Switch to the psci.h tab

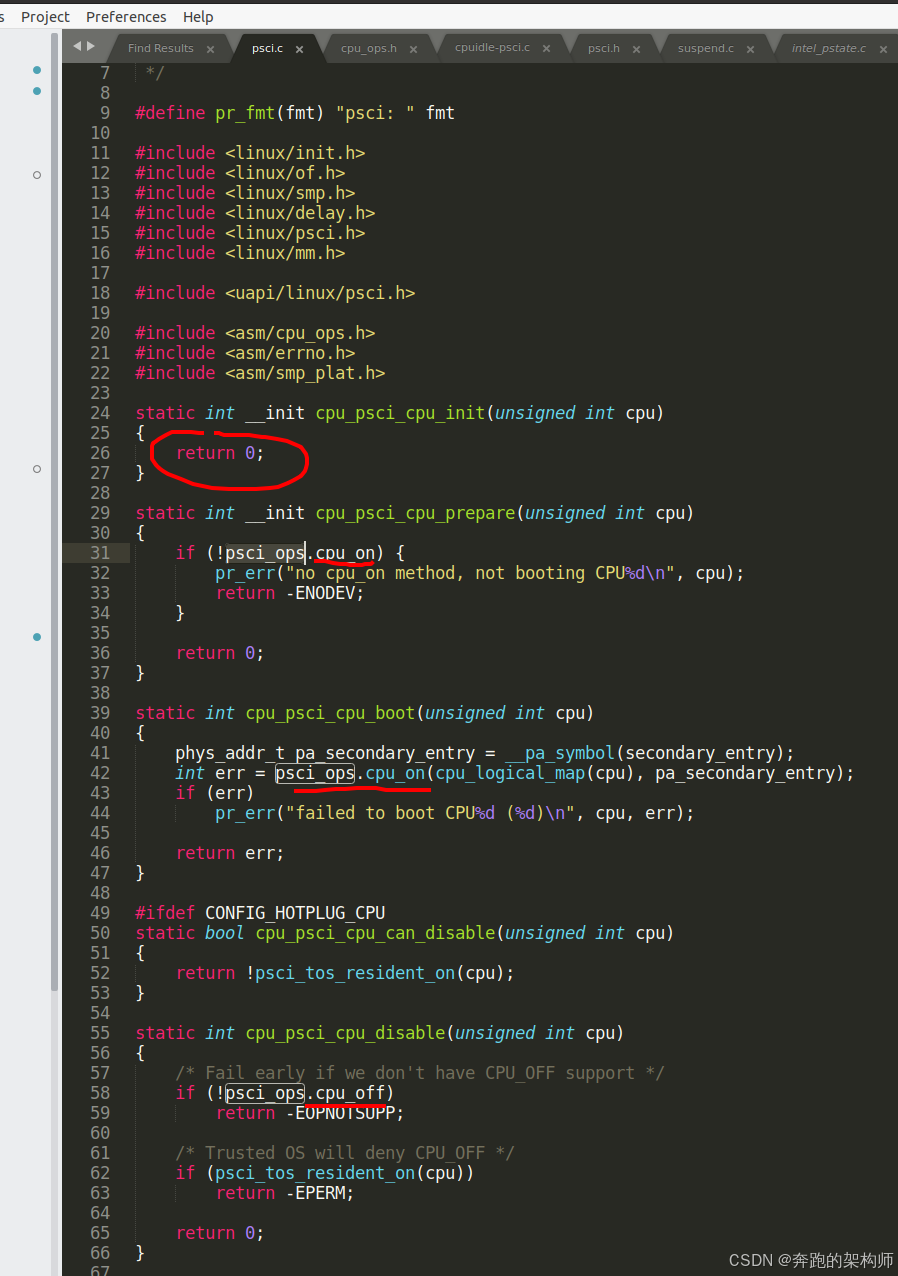click(603, 48)
